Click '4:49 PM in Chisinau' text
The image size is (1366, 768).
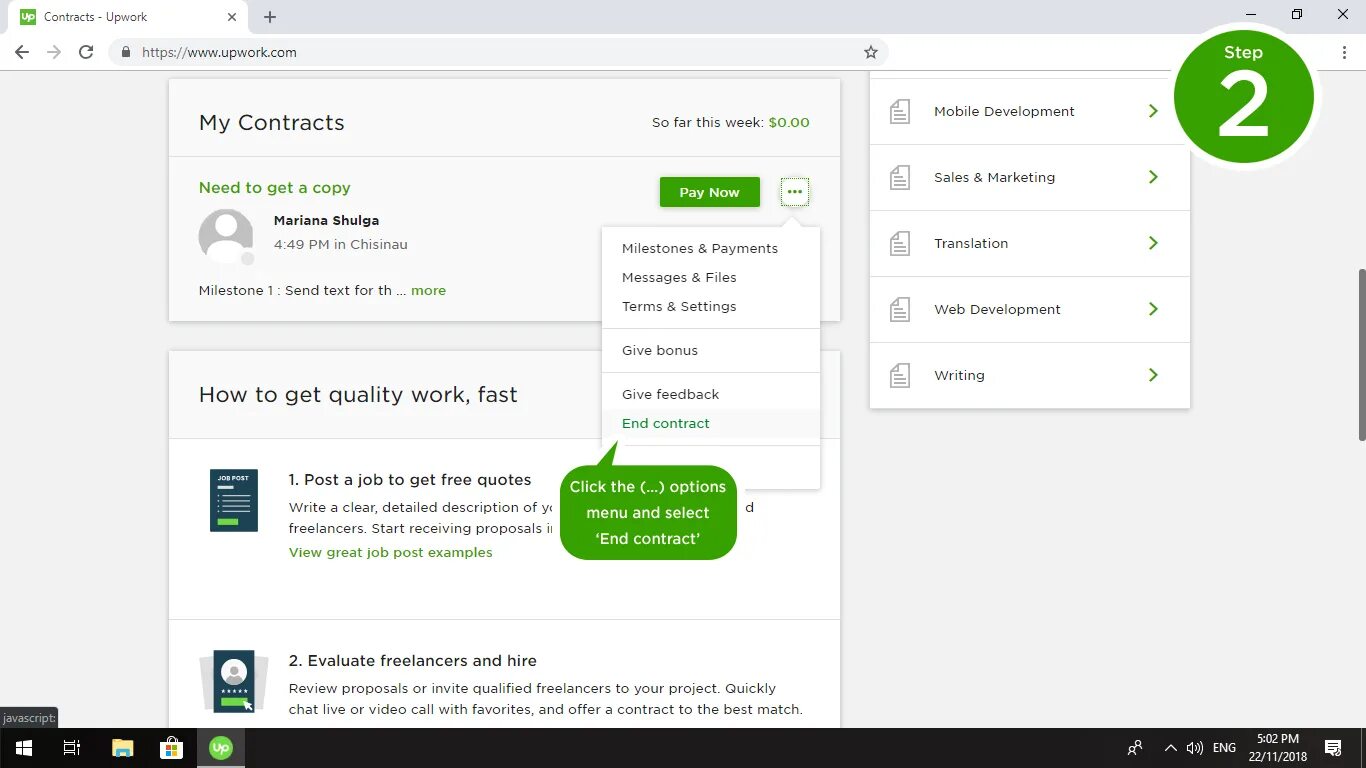click(x=341, y=244)
